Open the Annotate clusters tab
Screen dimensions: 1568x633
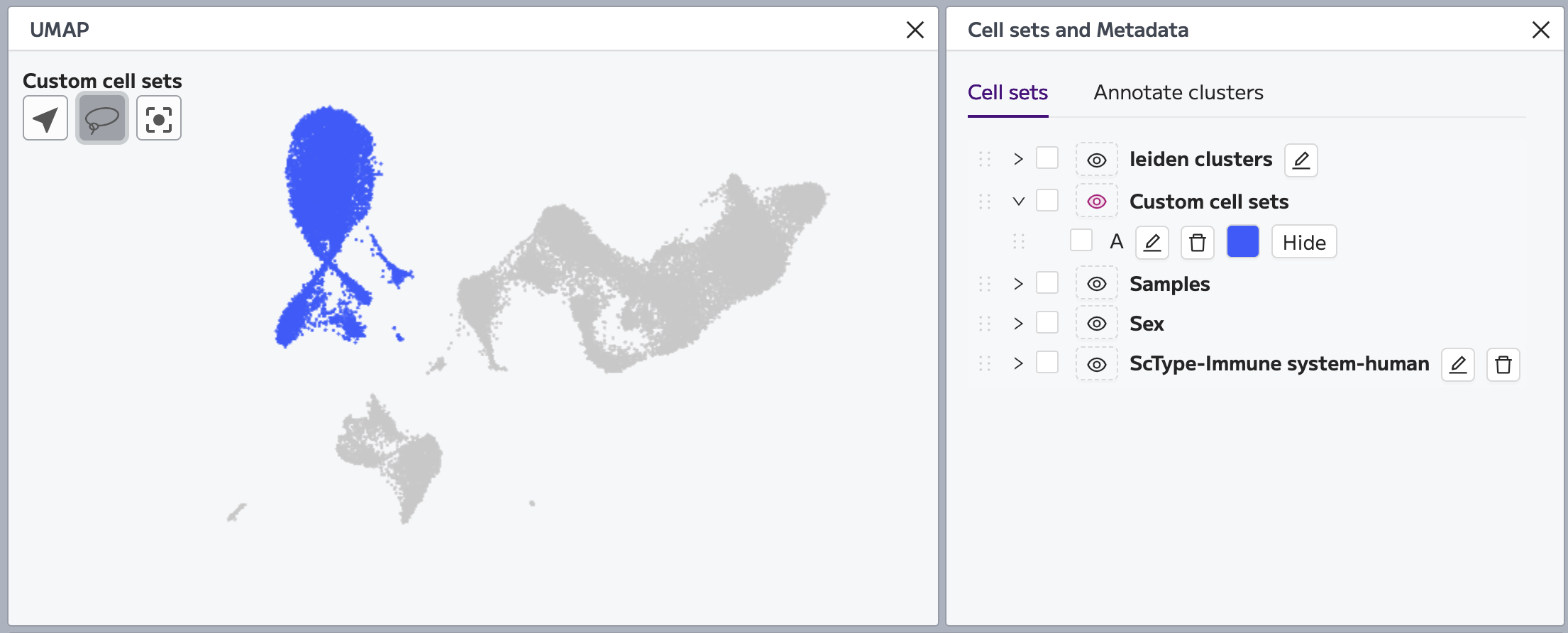point(1178,92)
